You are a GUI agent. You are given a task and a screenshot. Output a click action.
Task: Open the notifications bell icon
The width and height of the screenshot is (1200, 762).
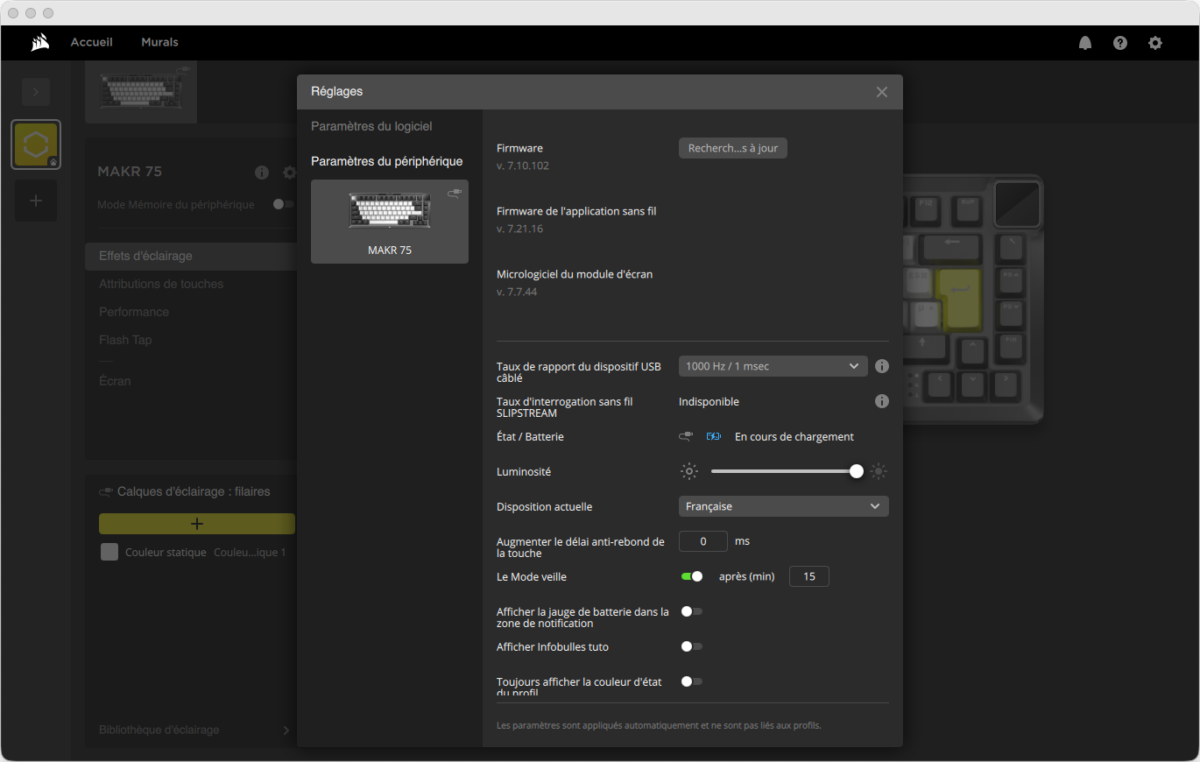point(1085,43)
